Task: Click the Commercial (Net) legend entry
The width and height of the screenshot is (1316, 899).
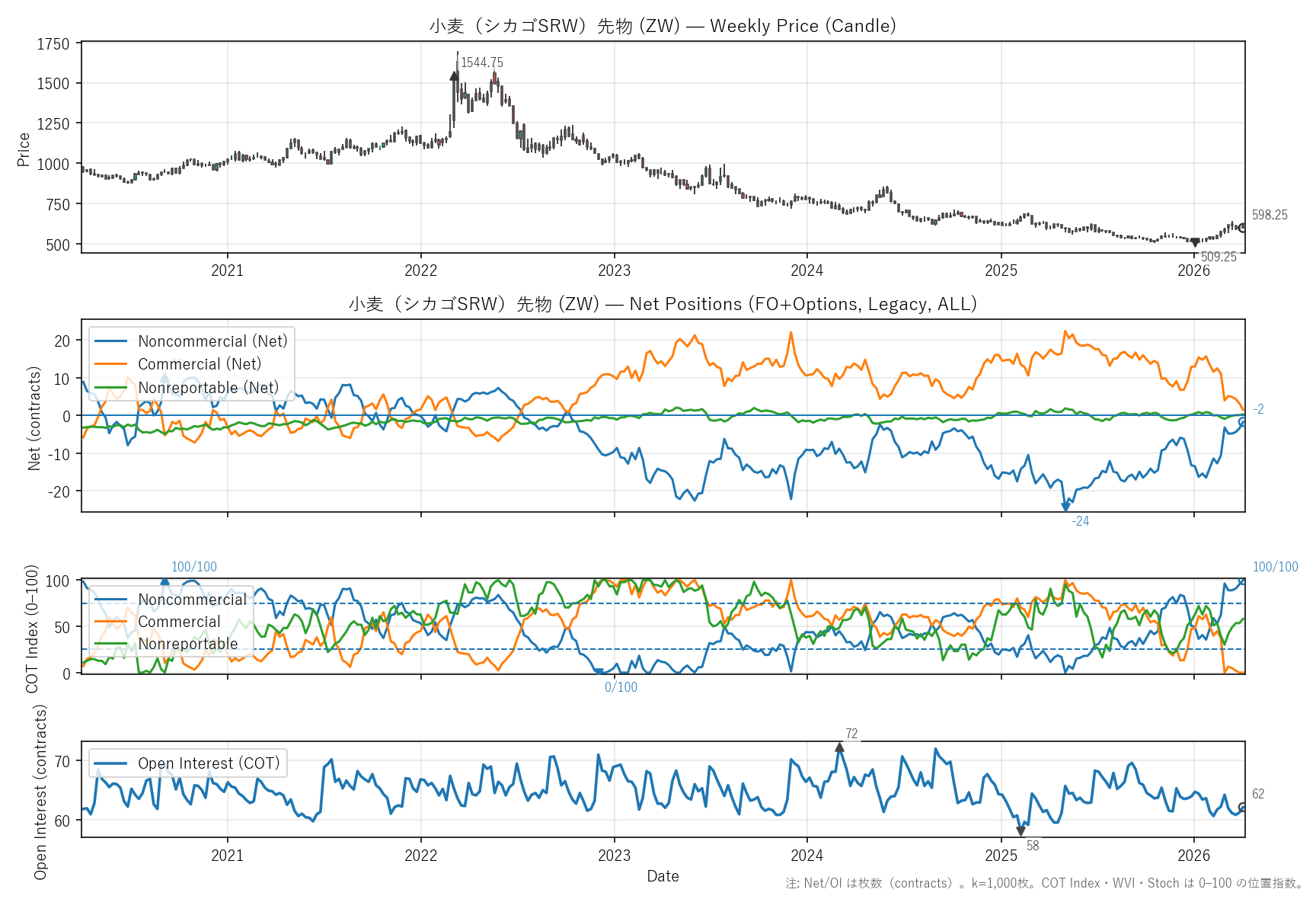Action: [199, 364]
